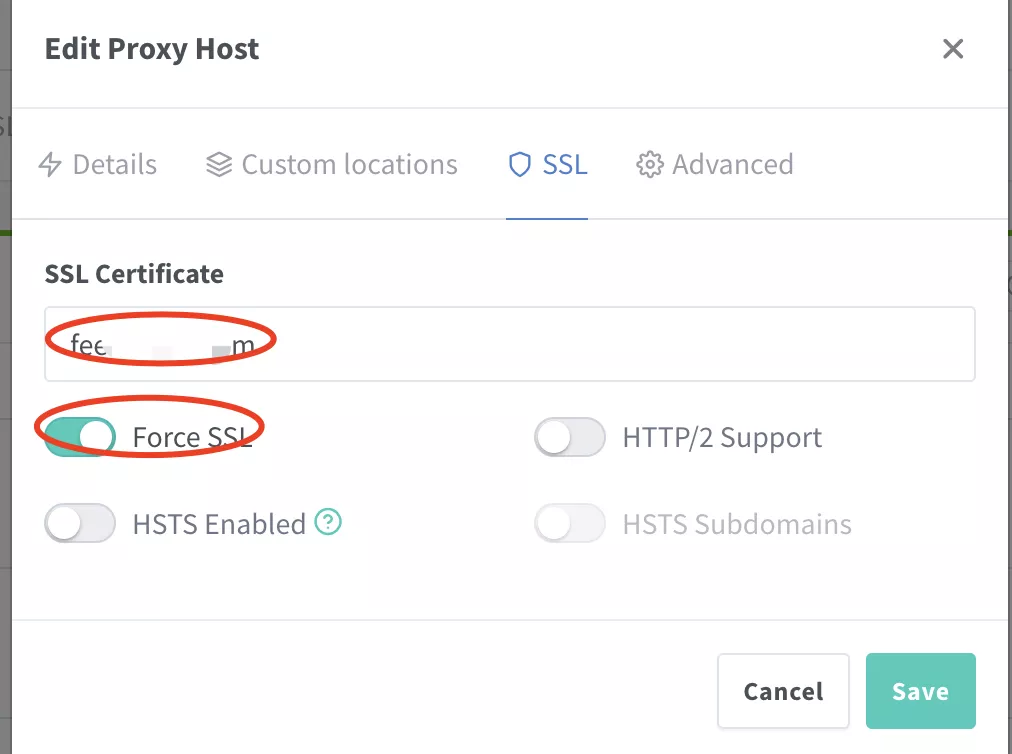Click the green Save button

coord(920,691)
